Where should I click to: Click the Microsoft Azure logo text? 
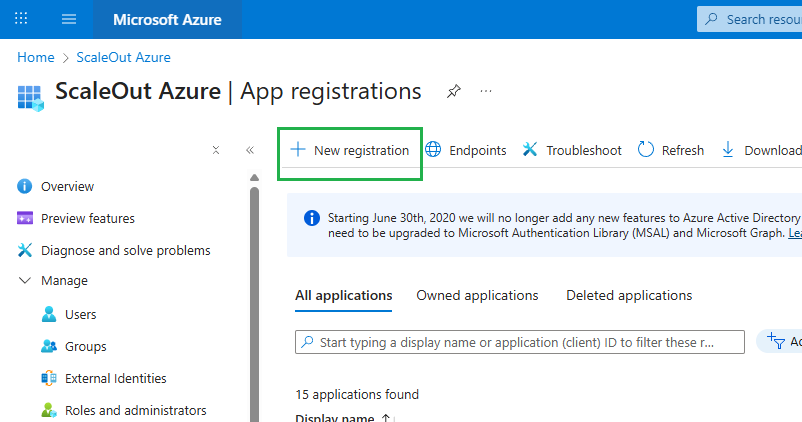167,19
